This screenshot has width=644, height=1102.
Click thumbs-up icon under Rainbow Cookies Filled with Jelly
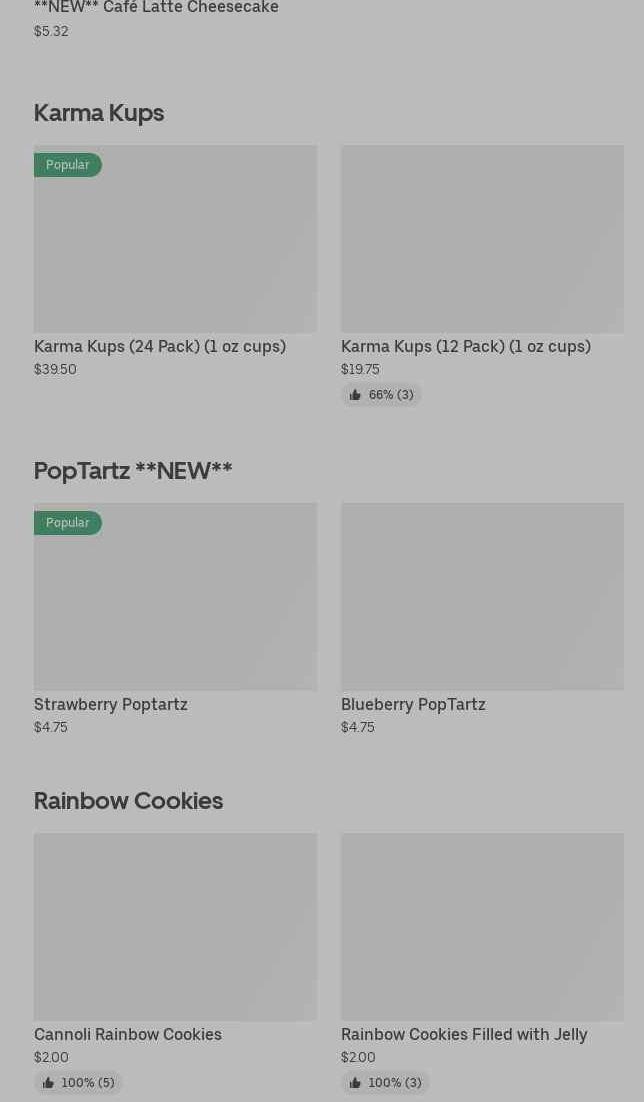355,1083
